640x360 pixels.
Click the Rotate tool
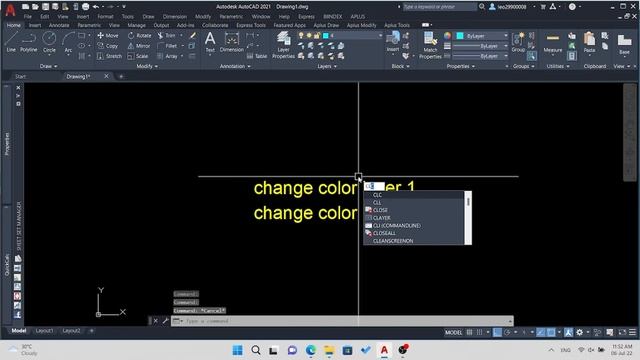pyautogui.click(x=140, y=36)
